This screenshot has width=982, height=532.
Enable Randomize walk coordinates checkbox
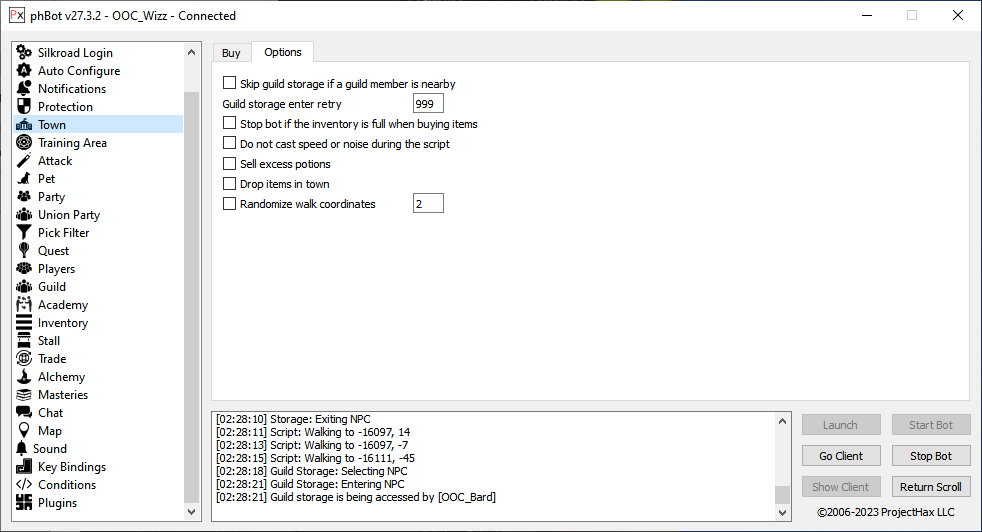(x=230, y=204)
